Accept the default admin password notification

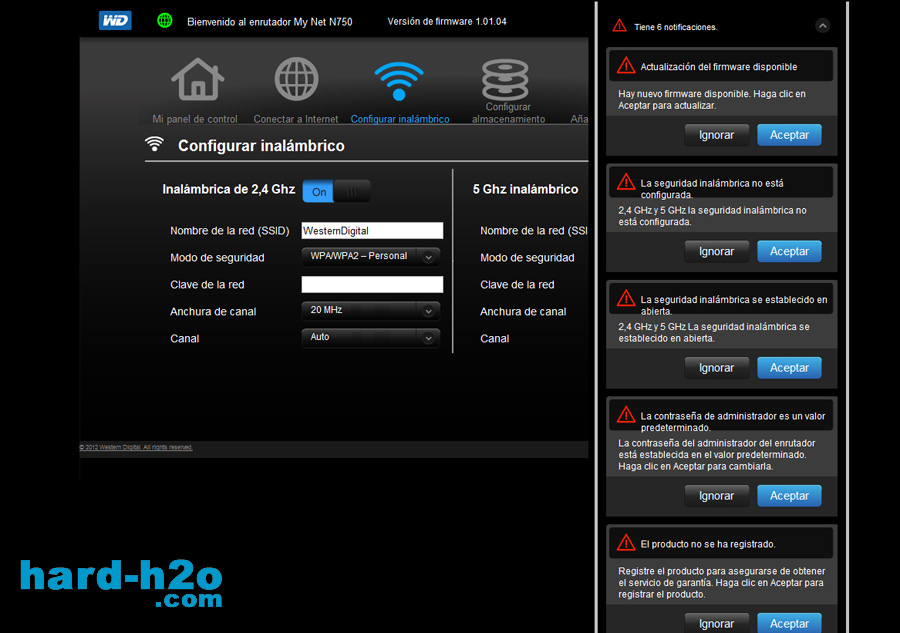point(789,496)
